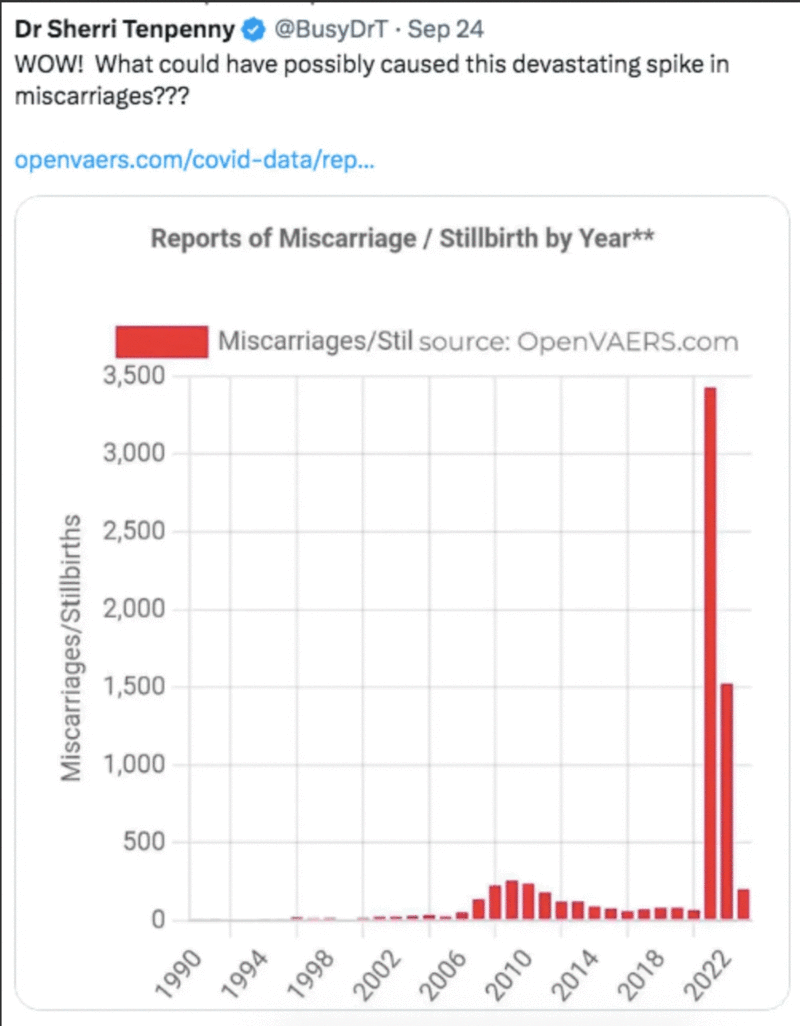The width and height of the screenshot is (800, 1026).
Task: Click the 2,000 y-axis label
Action: [134, 609]
